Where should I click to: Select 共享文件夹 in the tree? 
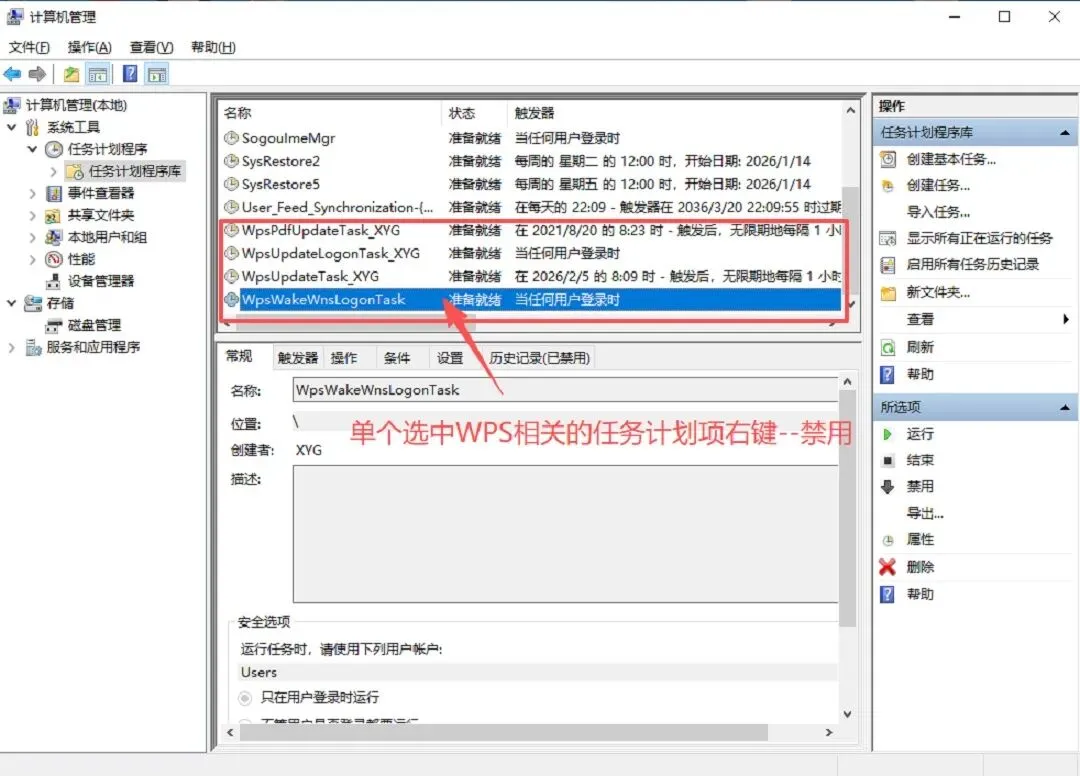click(x=101, y=216)
